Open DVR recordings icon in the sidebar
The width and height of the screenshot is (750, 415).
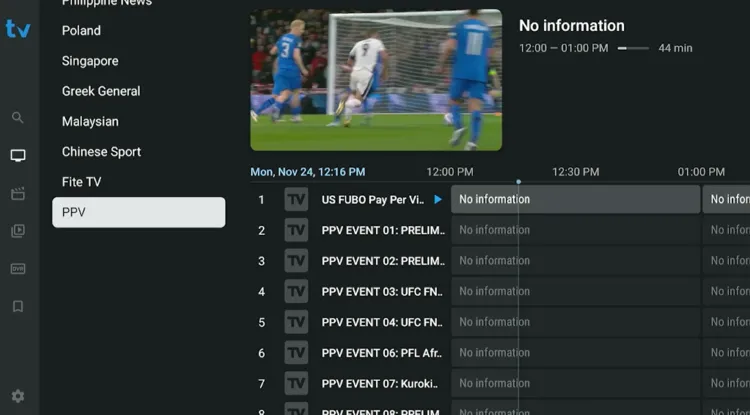[x=18, y=269]
